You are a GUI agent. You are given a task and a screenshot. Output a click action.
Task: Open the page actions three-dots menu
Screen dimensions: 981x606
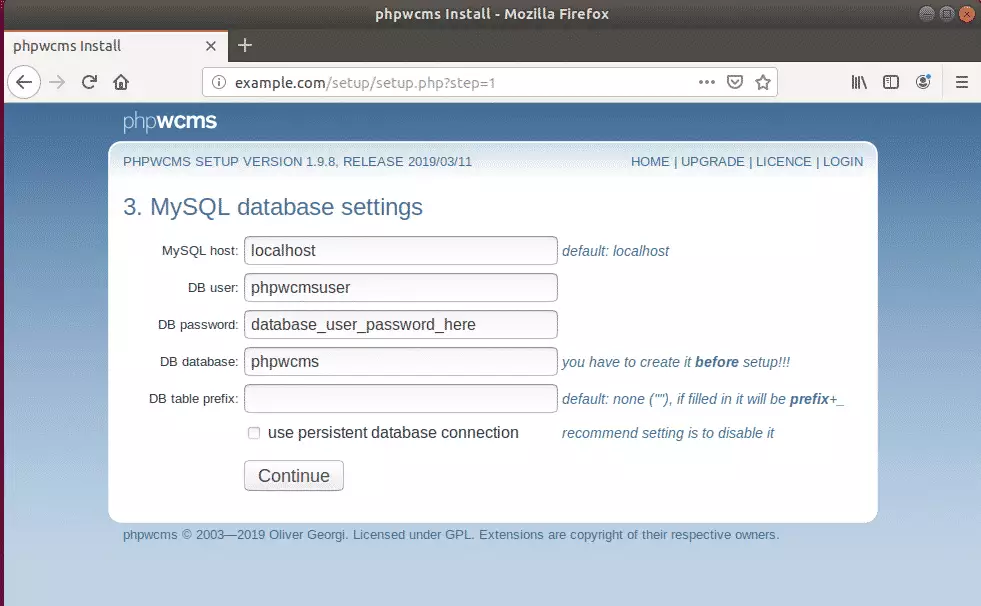[706, 82]
